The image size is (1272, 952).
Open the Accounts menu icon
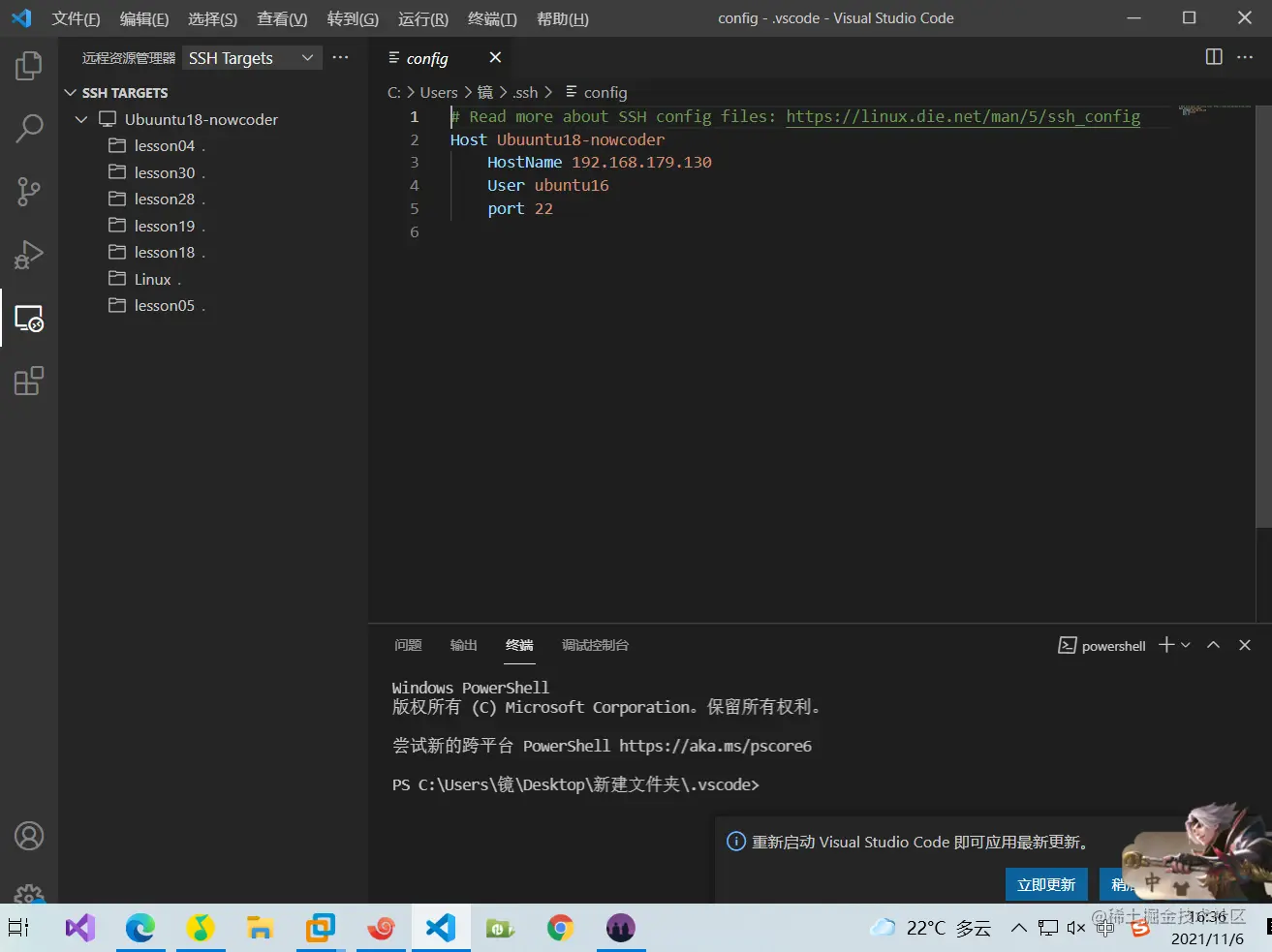click(x=29, y=836)
